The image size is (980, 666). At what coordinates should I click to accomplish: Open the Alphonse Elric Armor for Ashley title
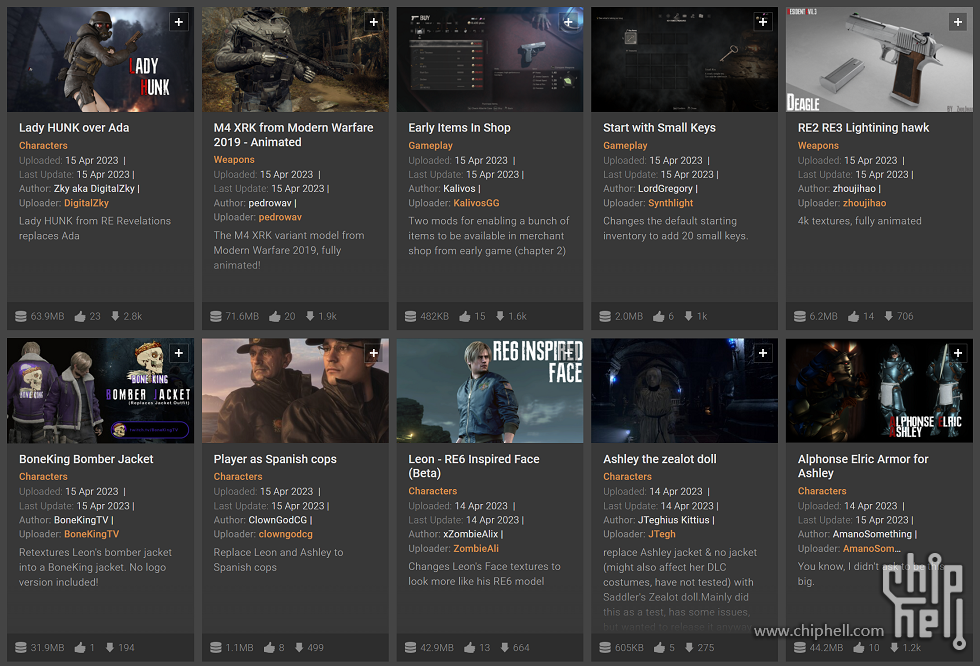(x=863, y=466)
